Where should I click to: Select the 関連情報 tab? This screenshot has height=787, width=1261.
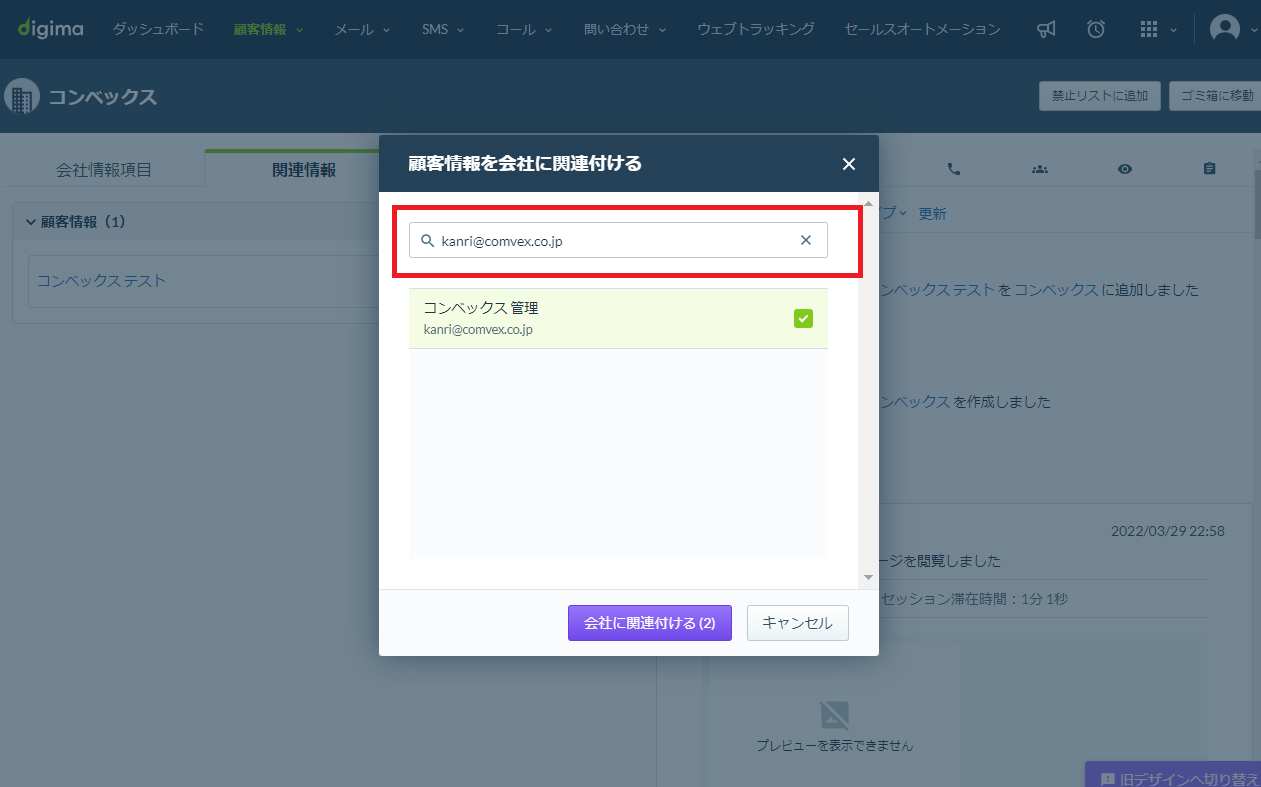[304, 169]
